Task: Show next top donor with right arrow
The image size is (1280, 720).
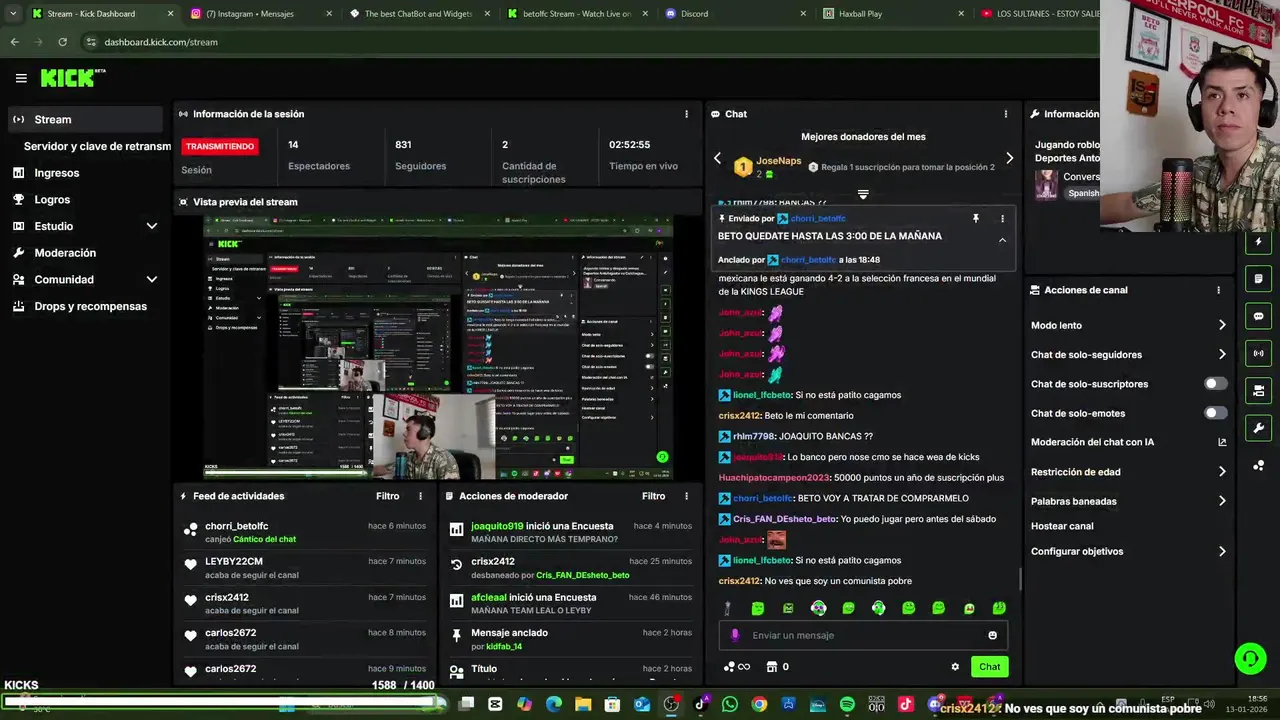Action: pos(1009,158)
